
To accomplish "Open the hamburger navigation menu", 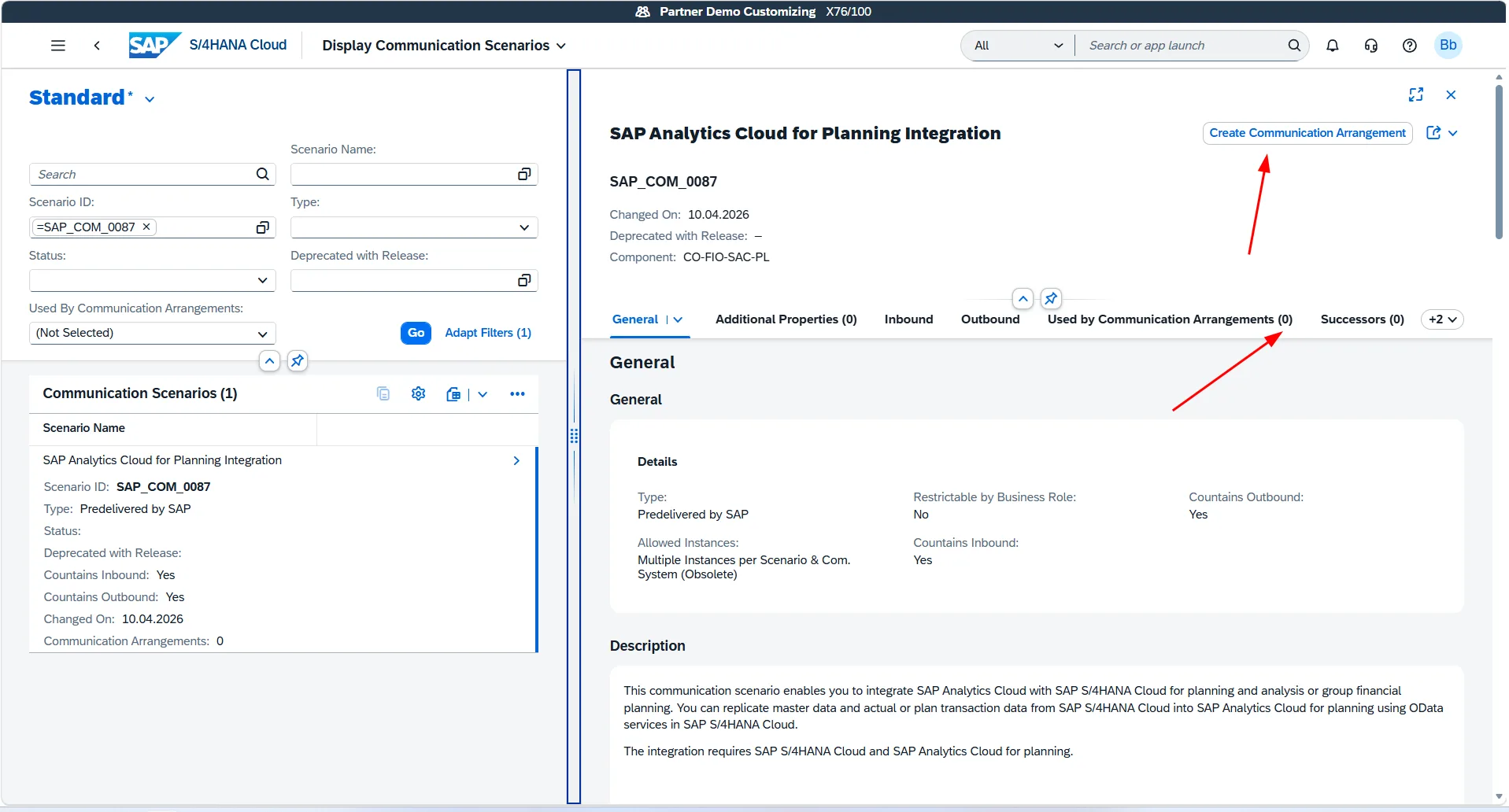I will pyautogui.click(x=57, y=46).
